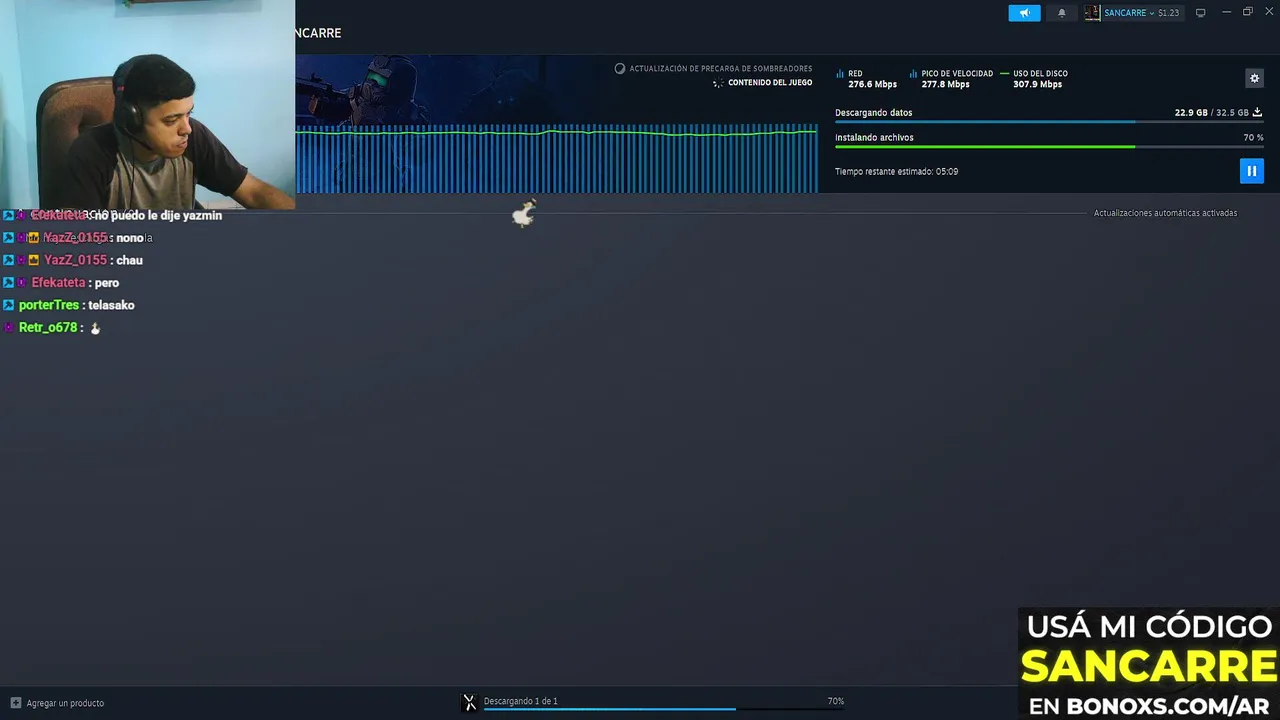
Task: Click the porterTres telasako chat message
Action: (69, 305)
